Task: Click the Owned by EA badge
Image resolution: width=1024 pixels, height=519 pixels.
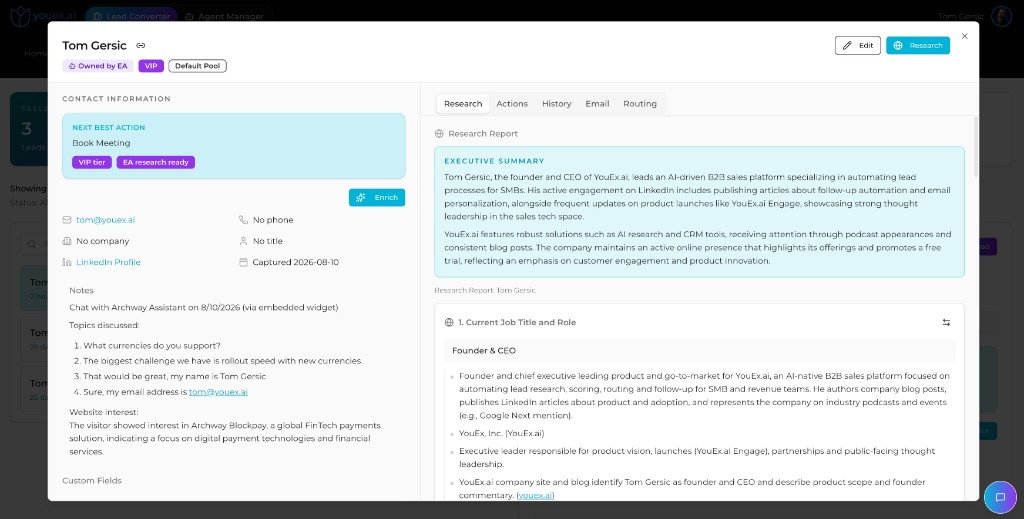Action: (98, 66)
